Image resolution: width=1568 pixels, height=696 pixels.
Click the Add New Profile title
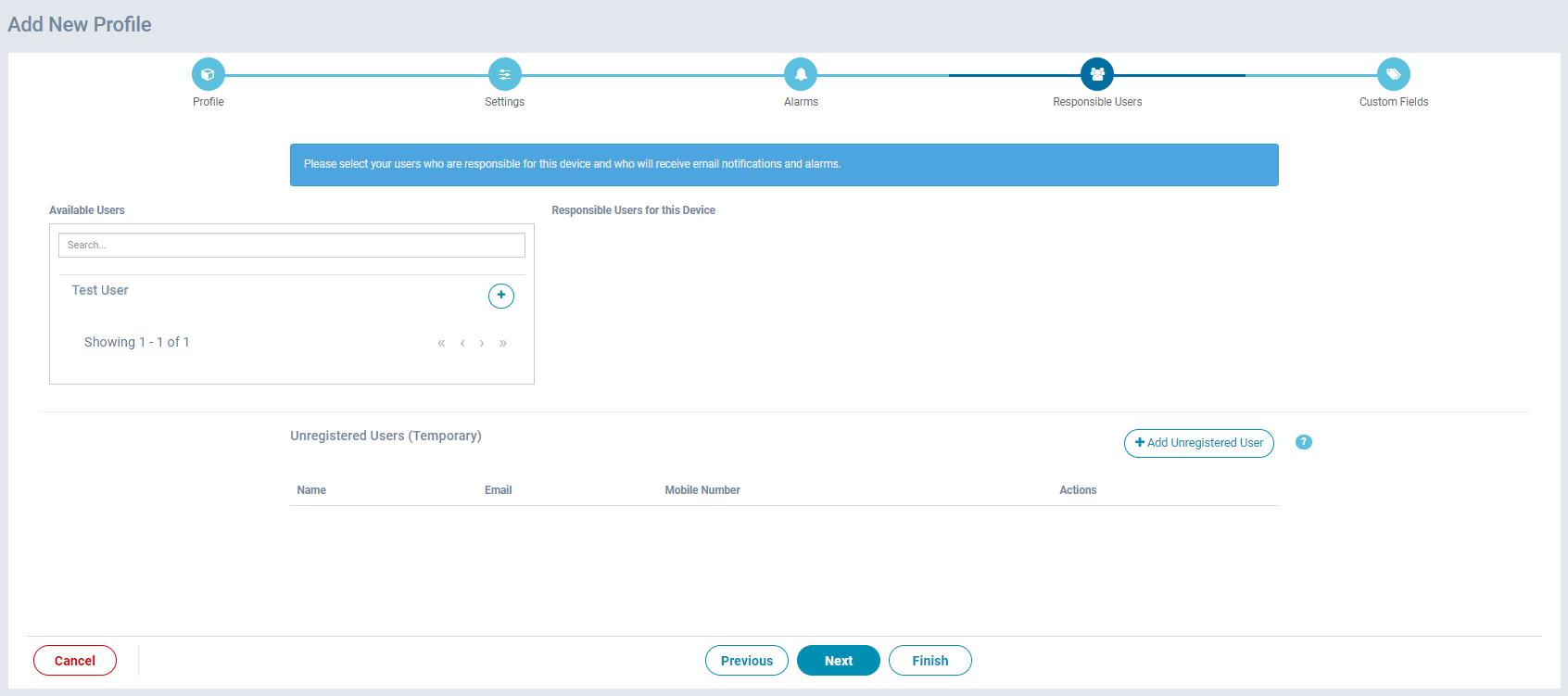[80, 25]
